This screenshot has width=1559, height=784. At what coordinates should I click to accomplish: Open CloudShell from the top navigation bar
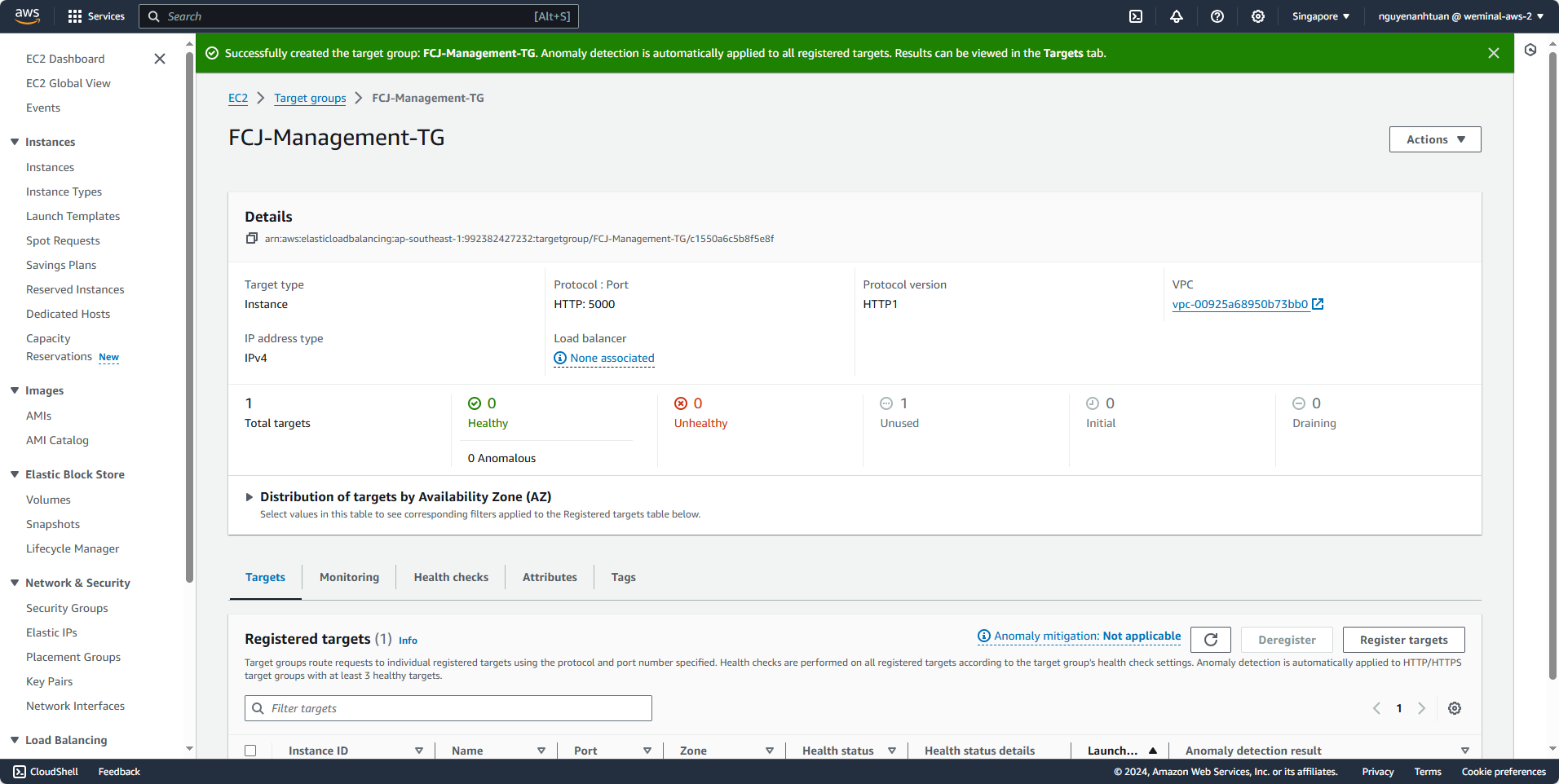coord(1134,16)
